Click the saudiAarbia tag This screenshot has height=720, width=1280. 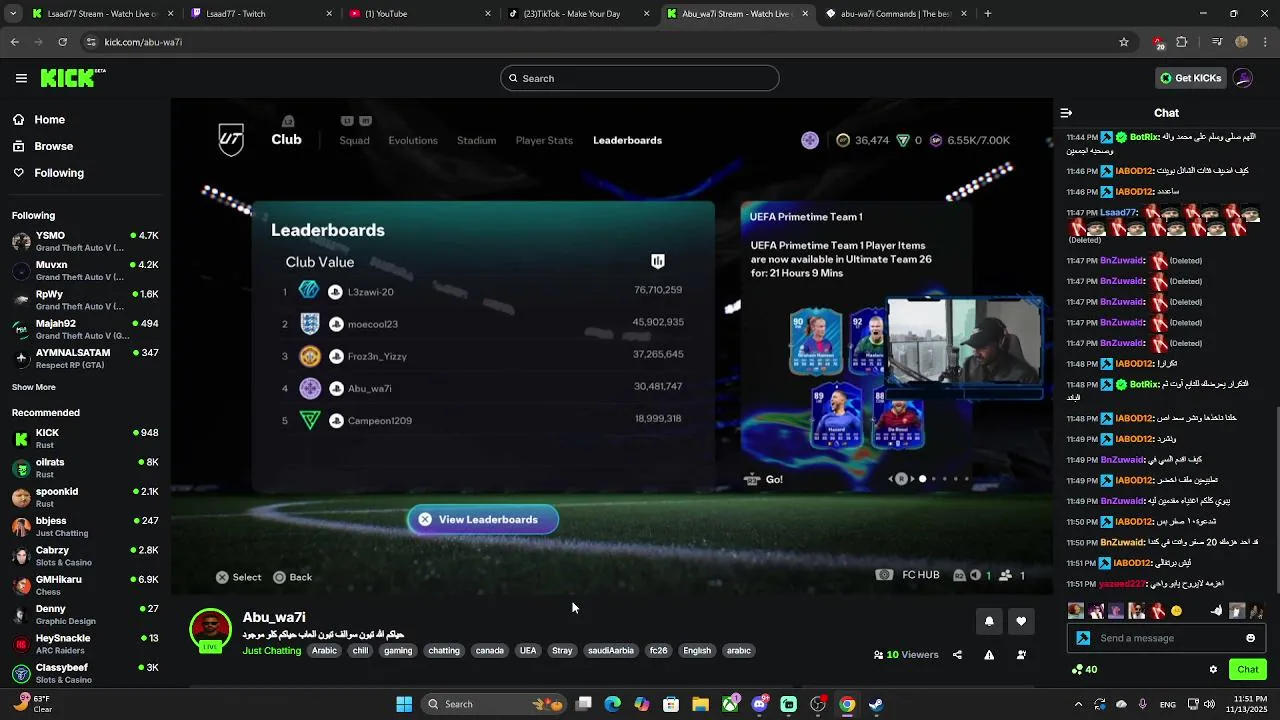point(610,651)
